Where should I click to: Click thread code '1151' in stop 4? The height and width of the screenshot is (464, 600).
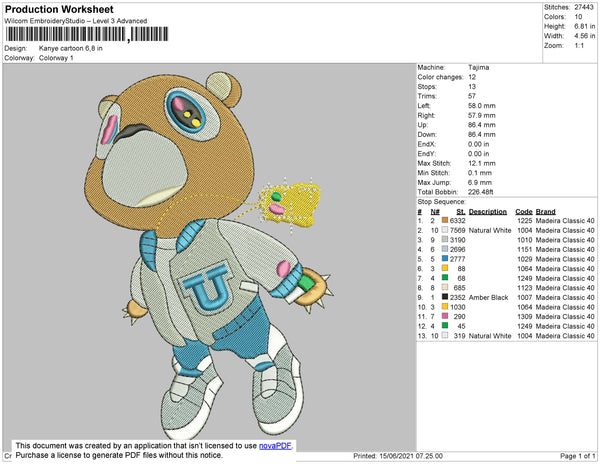[525, 249]
